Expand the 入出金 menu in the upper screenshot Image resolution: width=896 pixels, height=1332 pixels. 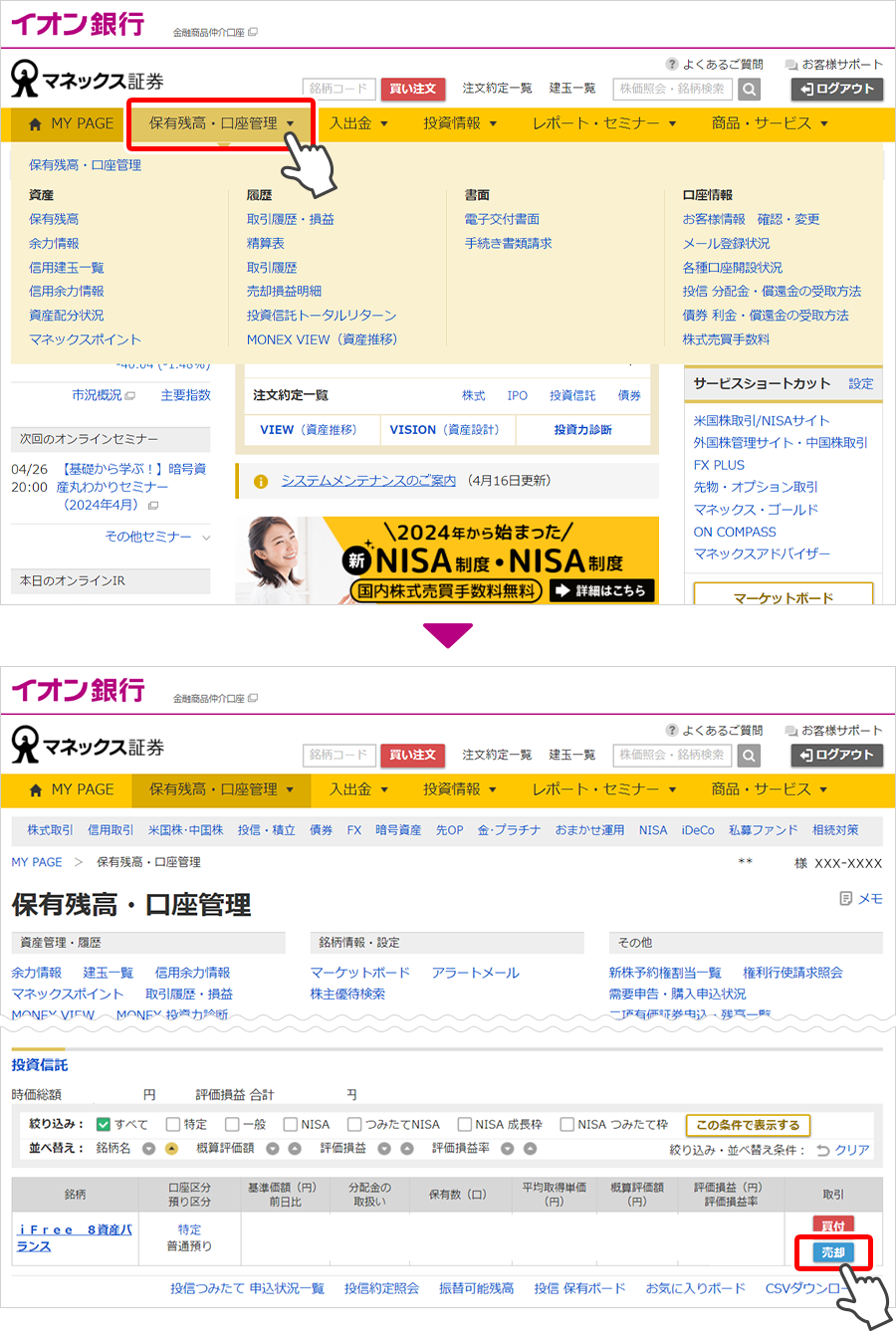pos(358,123)
